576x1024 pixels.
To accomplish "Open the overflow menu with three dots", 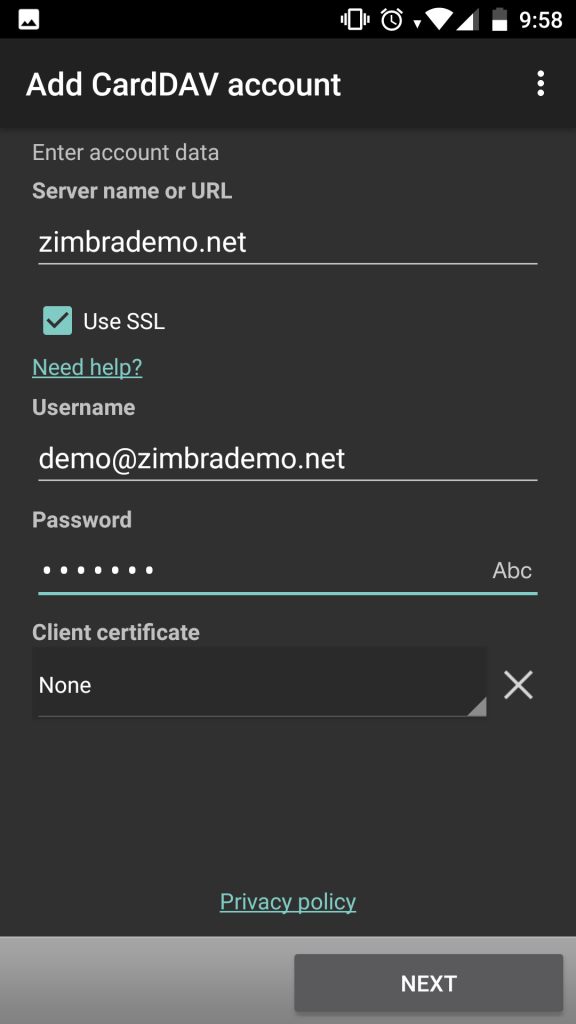I will tap(540, 84).
